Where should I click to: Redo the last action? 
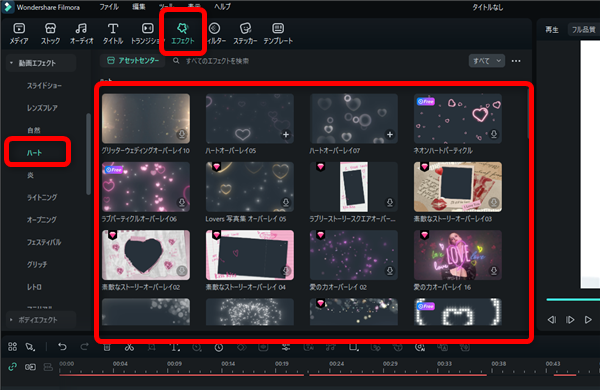(x=84, y=347)
